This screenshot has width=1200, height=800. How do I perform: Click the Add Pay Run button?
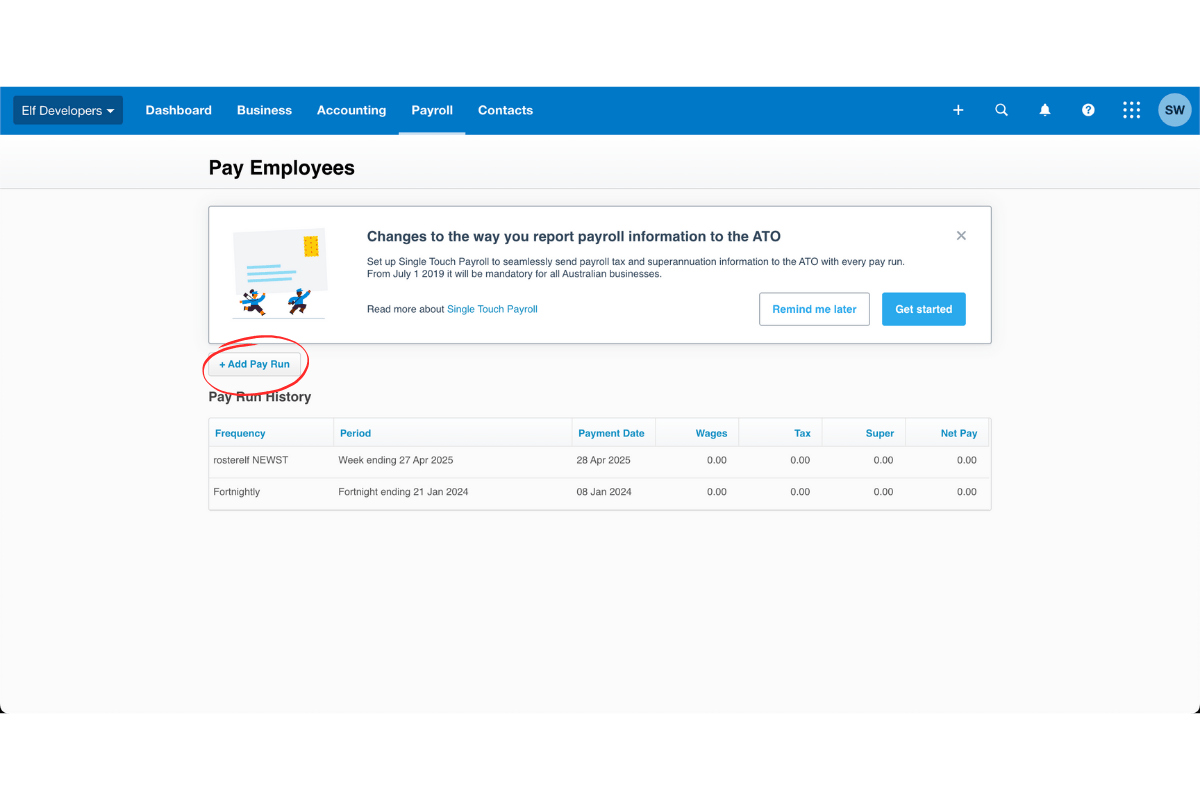[254, 364]
